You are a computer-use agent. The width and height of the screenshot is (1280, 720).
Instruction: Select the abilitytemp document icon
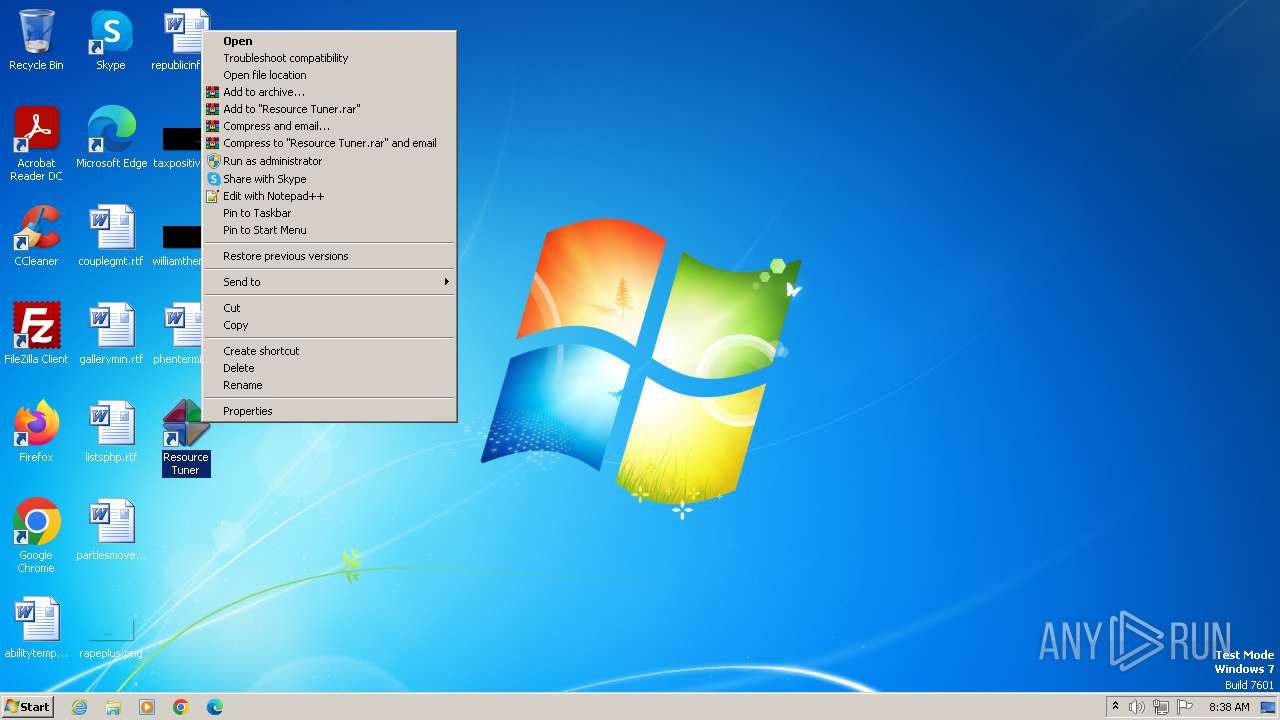tap(36, 628)
